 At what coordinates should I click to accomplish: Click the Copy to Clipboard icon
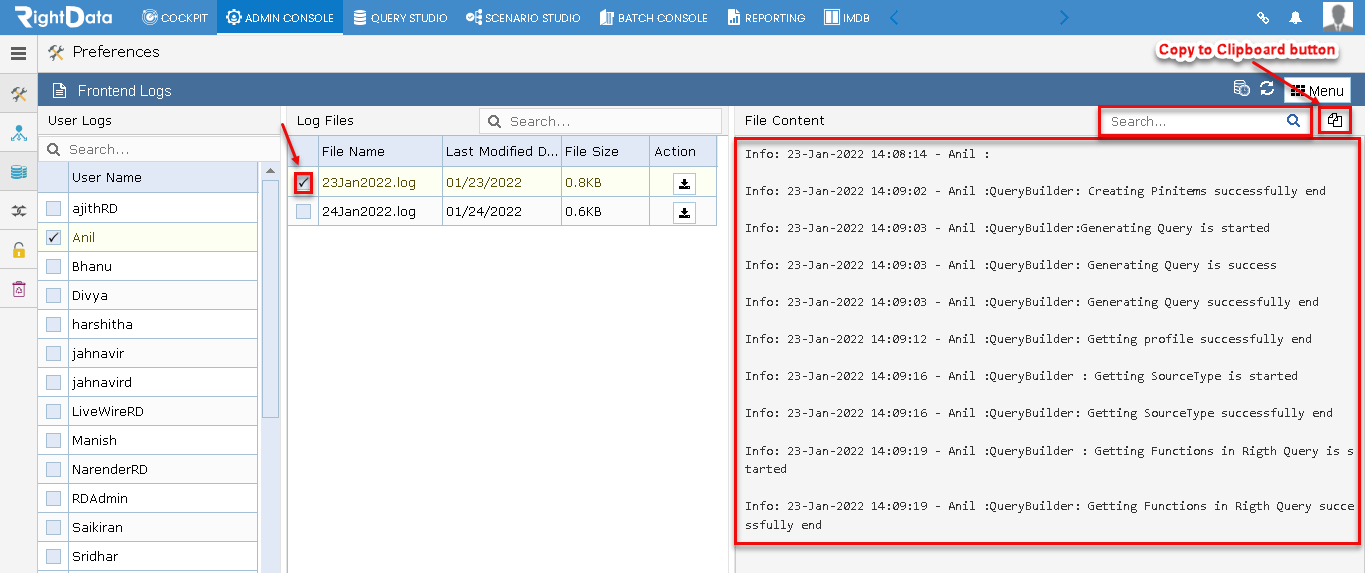[x=1335, y=121]
